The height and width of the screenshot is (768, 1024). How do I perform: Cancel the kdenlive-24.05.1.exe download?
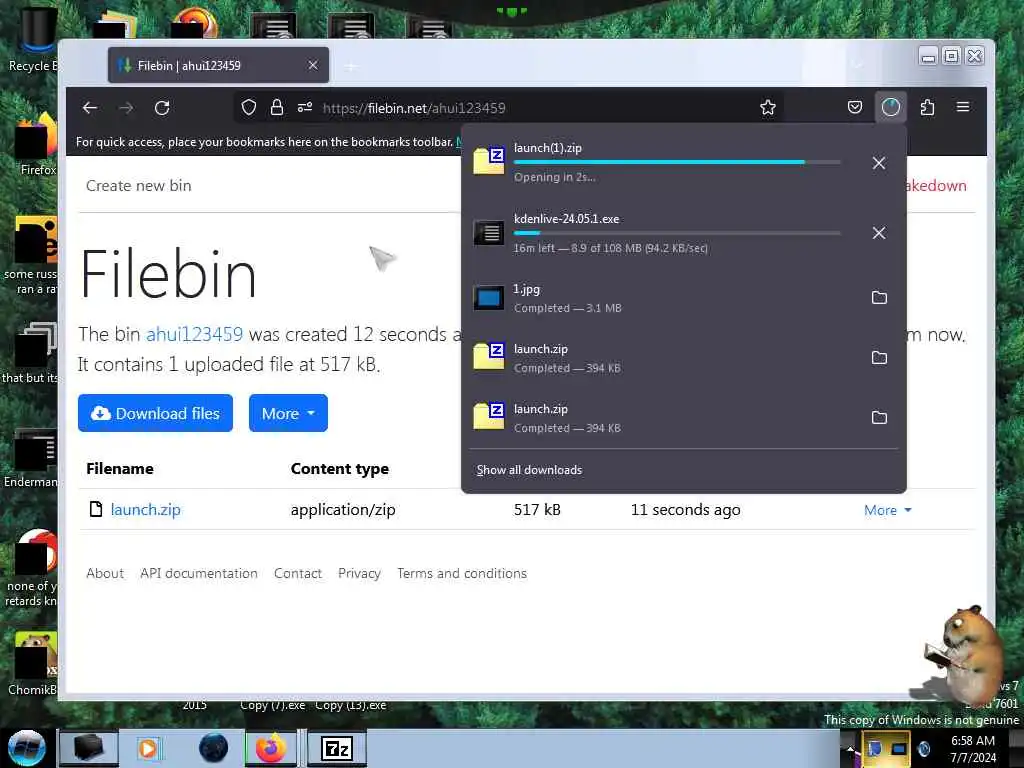[879, 233]
